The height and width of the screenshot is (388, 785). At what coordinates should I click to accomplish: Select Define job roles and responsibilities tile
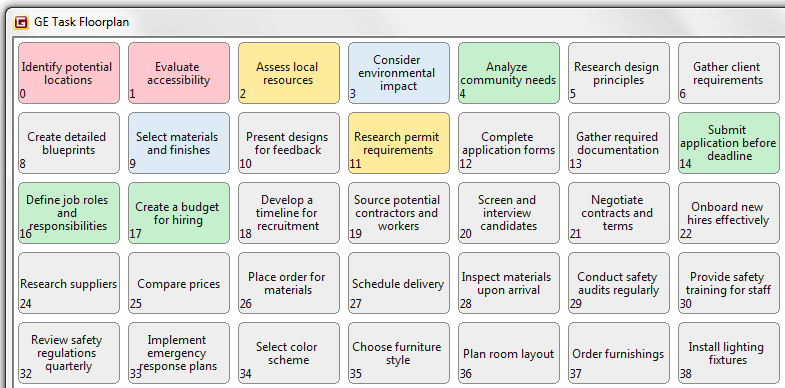pyautogui.click(x=69, y=213)
